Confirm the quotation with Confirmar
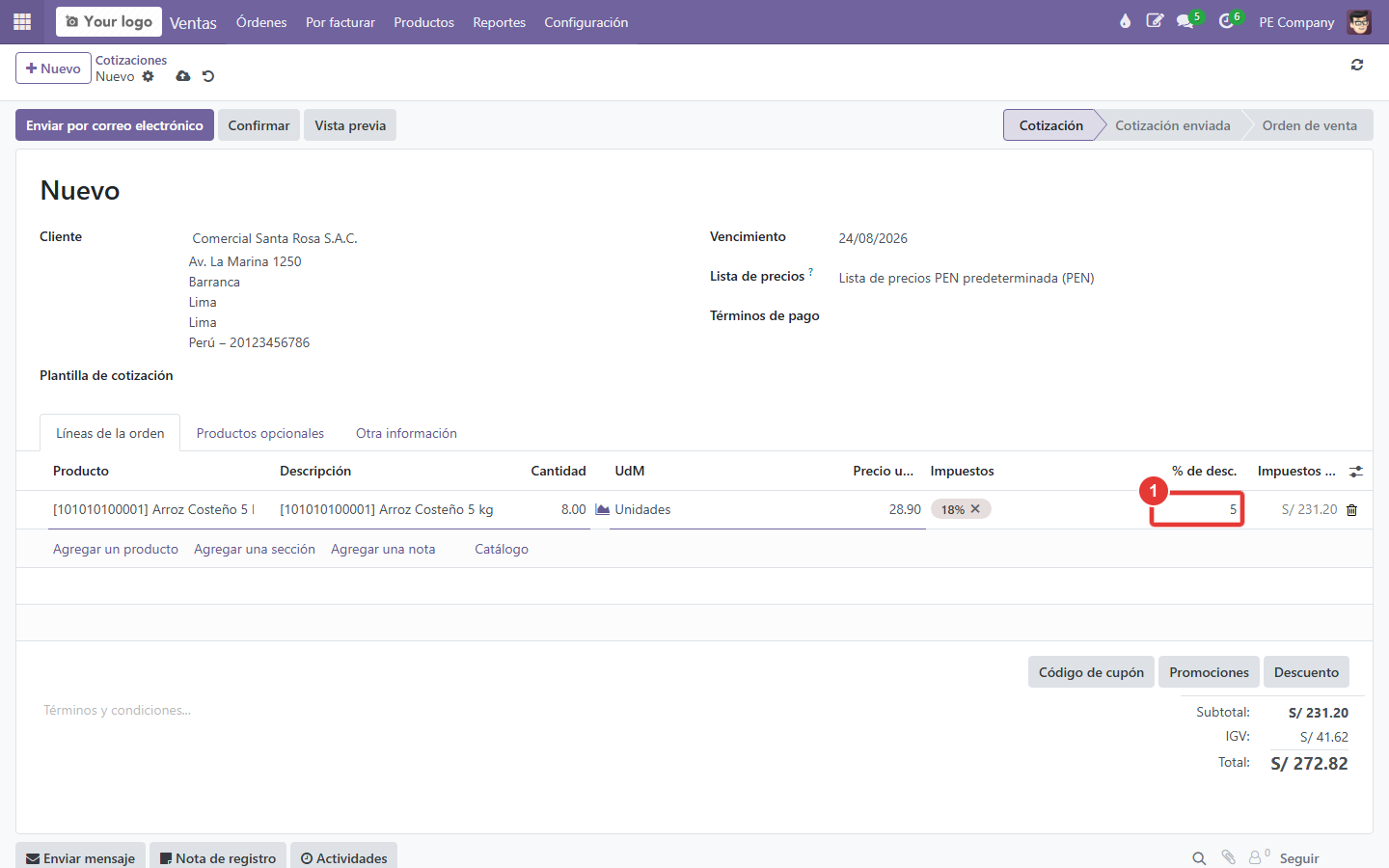This screenshot has width=1389, height=868. click(259, 125)
